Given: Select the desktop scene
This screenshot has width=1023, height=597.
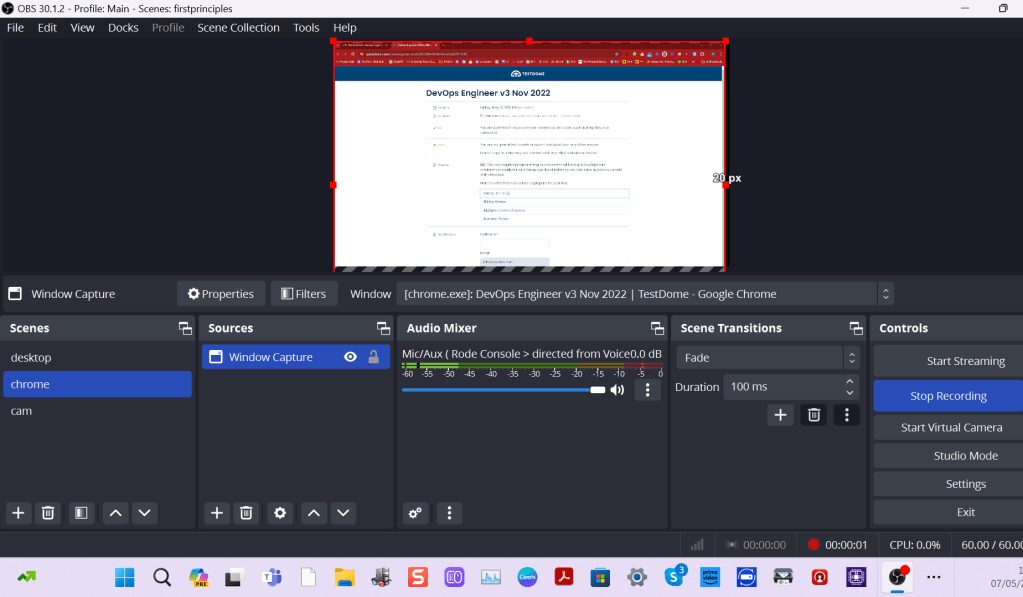Looking at the screenshot, I should [97, 358].
